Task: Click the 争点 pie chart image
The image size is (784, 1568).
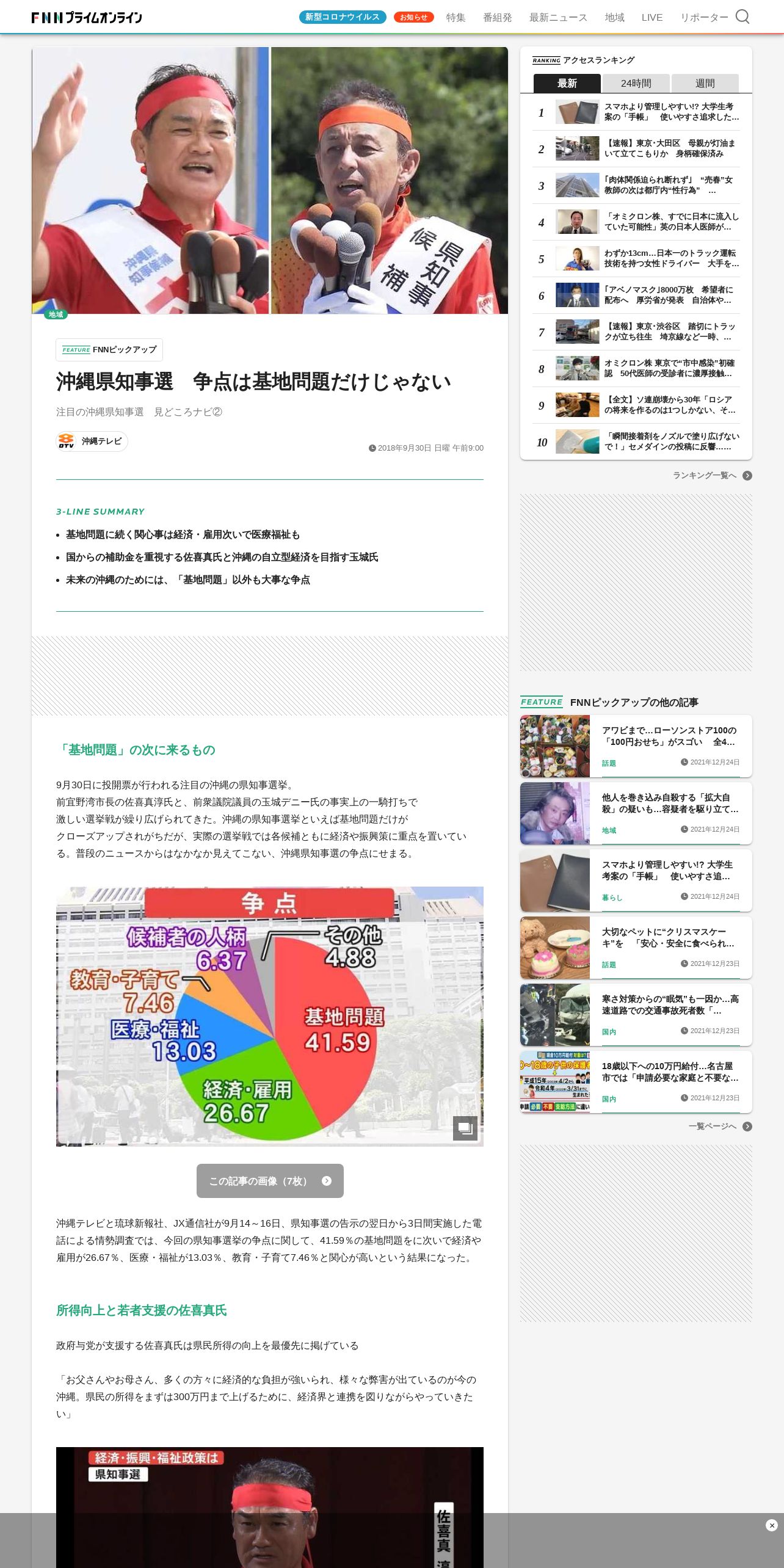Action: 270,1017
